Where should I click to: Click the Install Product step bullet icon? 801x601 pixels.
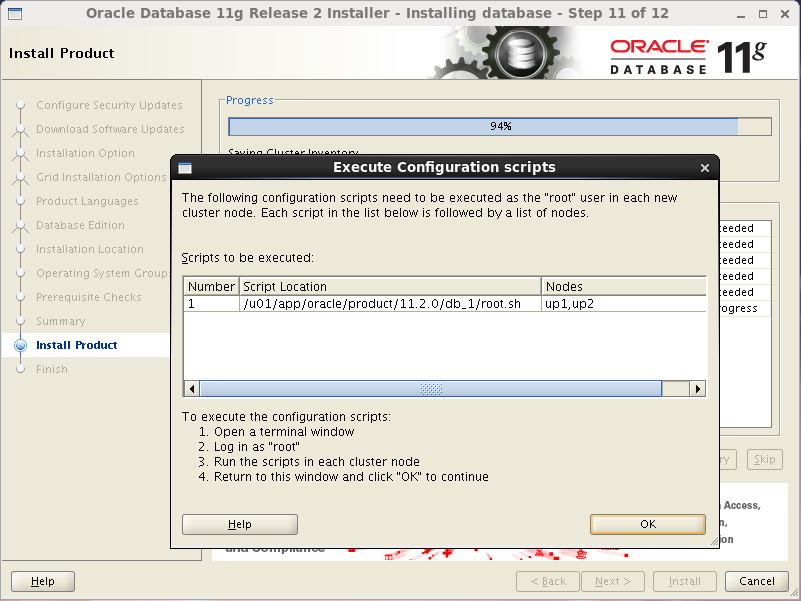(x=20, y=345)
